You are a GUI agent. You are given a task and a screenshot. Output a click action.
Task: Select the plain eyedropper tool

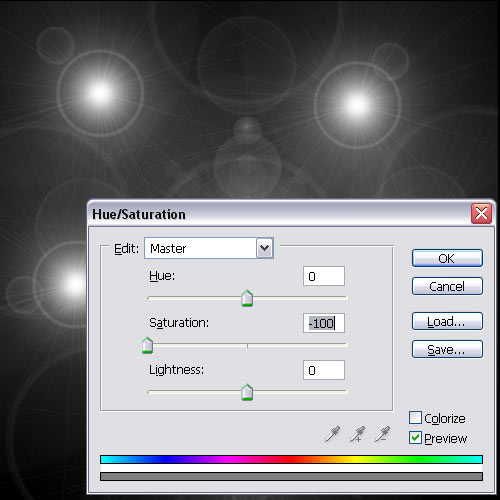[332, 434]
